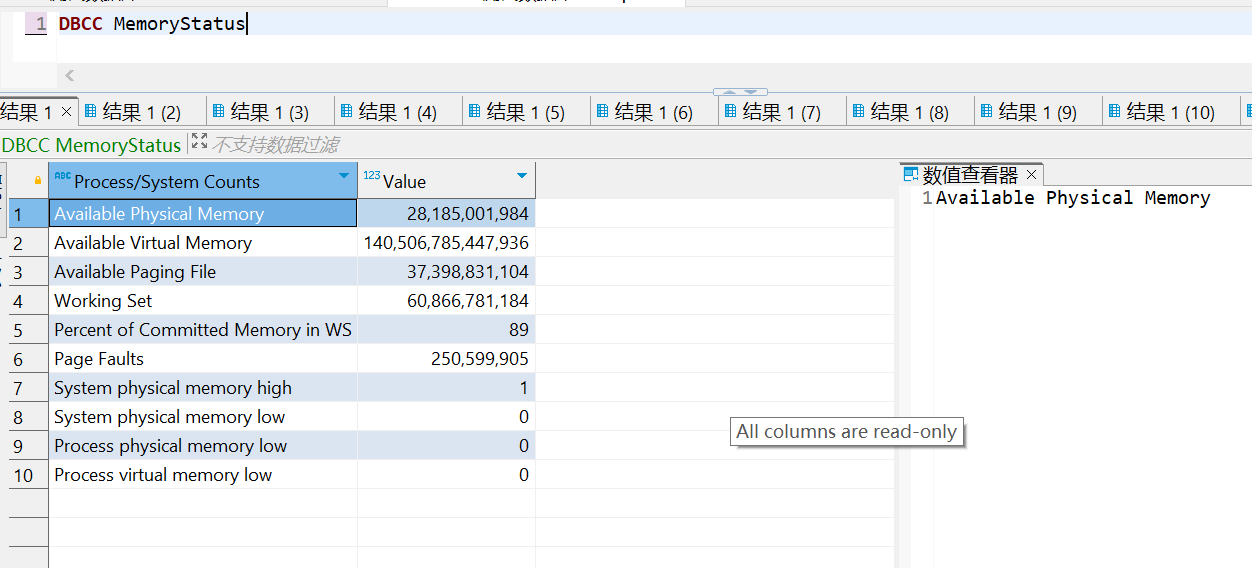Open the Value column dropdown arrow
The width and height of the screenshot is (1252, 568).
(521, 177)
